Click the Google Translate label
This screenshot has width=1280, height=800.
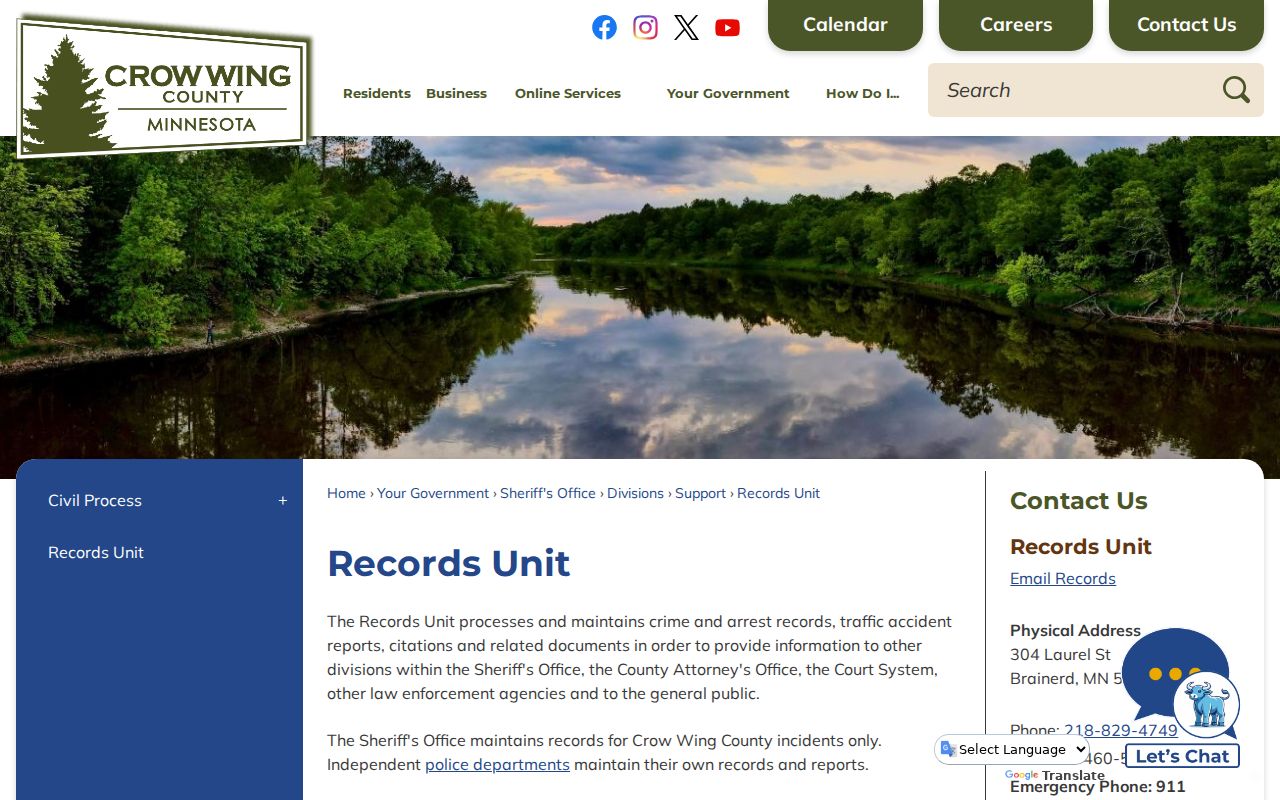pos(1054,776)
